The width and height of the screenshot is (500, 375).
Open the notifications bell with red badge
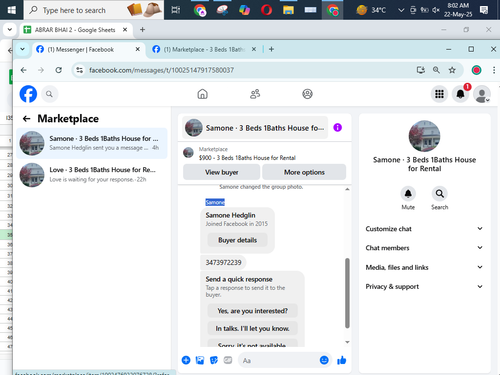461,94
